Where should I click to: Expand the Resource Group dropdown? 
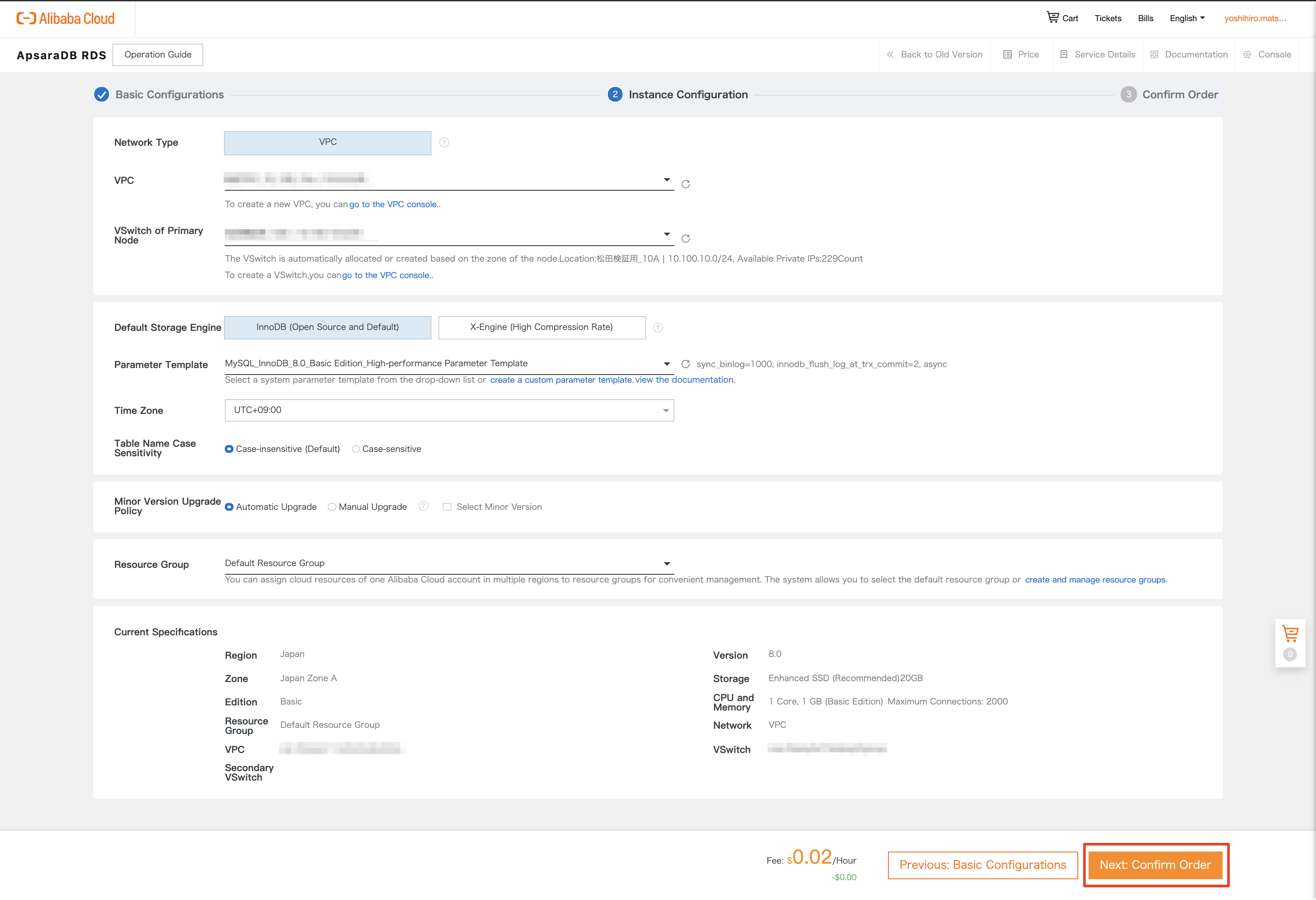tap(449, 563)
